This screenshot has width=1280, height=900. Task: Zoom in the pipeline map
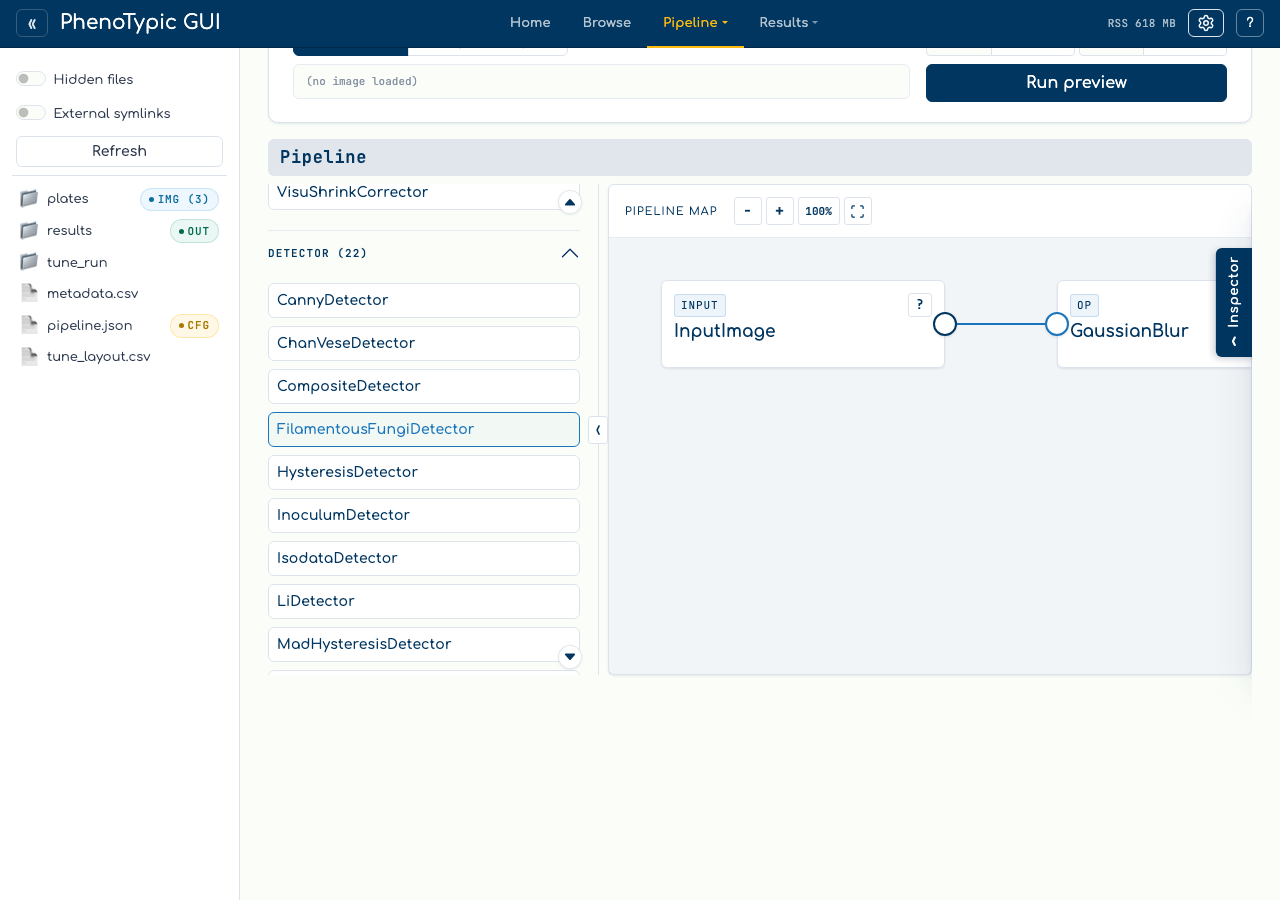(x=780, y=211)
